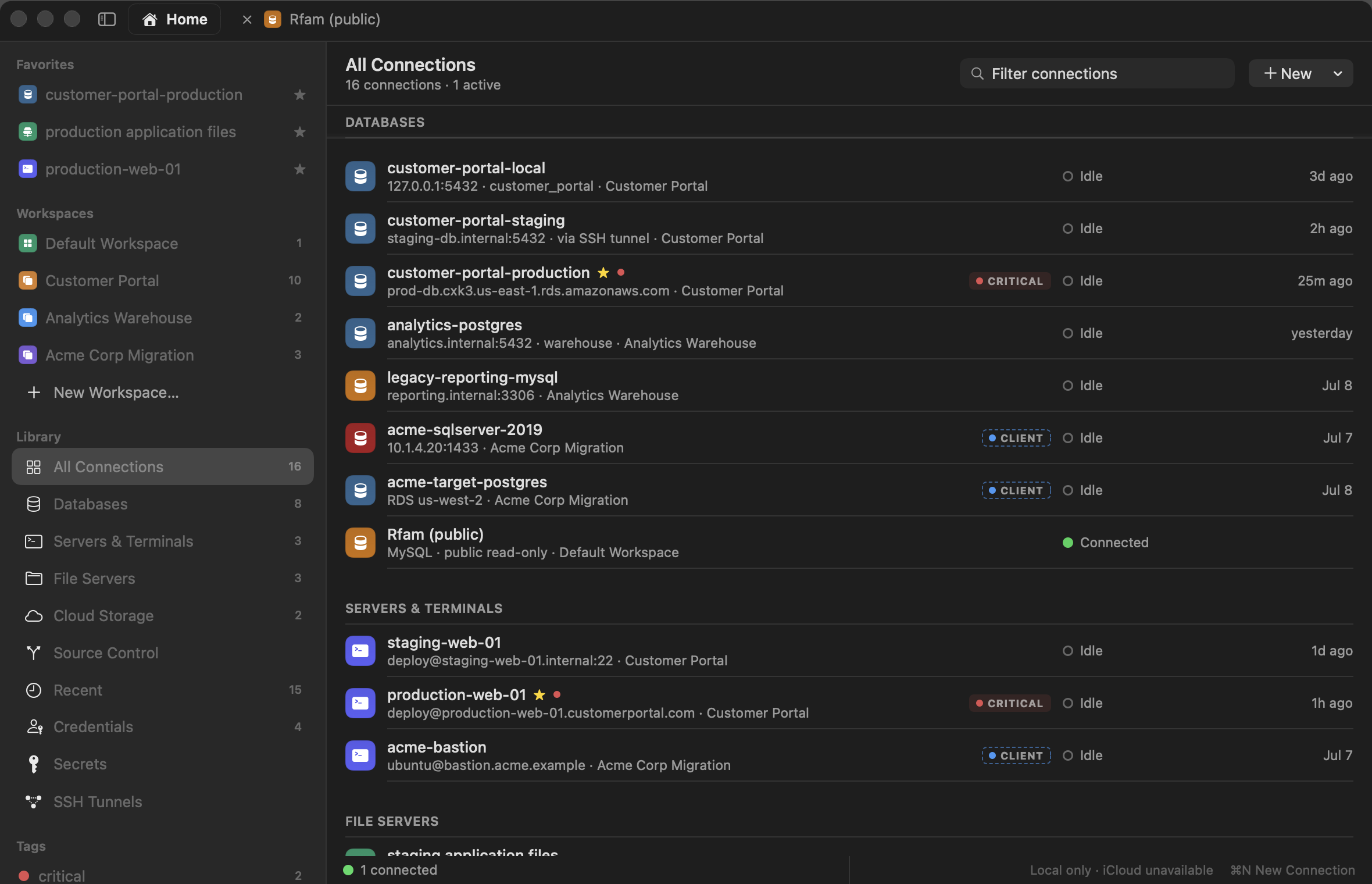Click the staging-web-01 terminal icon
The width and height of the screenshot is (1372, 884).
(360, 651)
